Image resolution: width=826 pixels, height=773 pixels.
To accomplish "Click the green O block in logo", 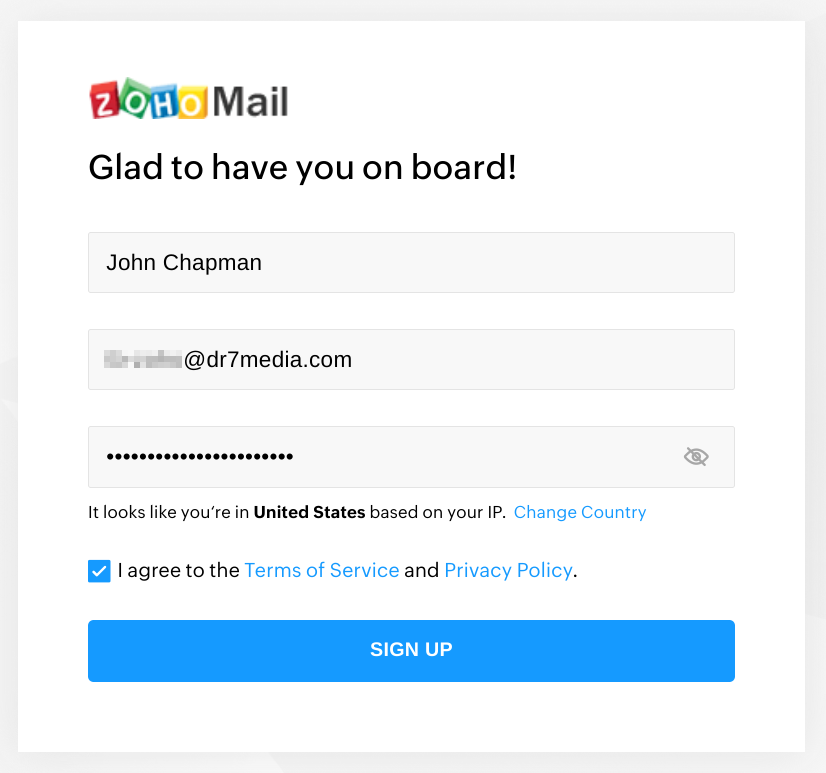I will coord(135,99).
